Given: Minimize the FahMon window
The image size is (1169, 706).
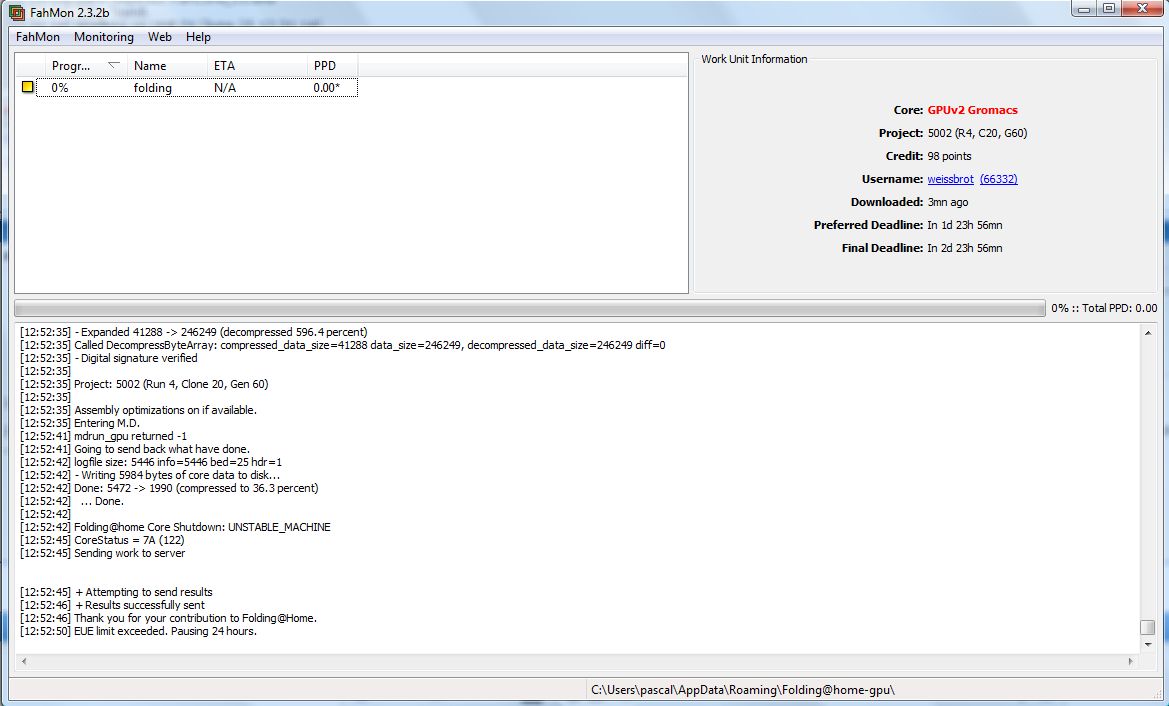Looking at the screenshot, I should tap(1084, 9).
